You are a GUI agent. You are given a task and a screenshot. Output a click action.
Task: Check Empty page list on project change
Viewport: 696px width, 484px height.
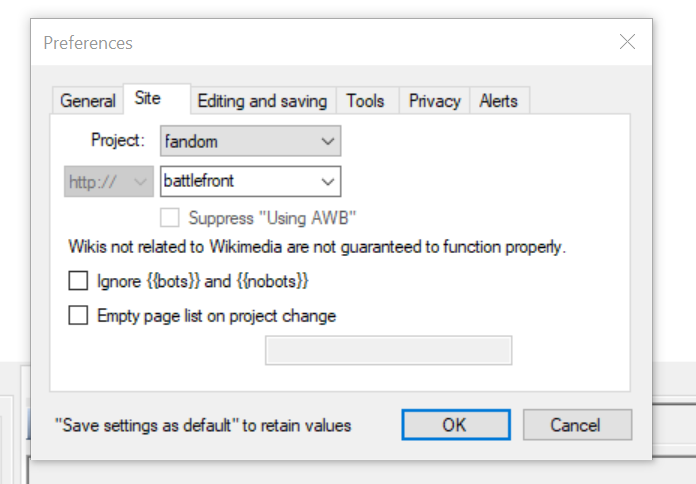click(x=78, y=316)
